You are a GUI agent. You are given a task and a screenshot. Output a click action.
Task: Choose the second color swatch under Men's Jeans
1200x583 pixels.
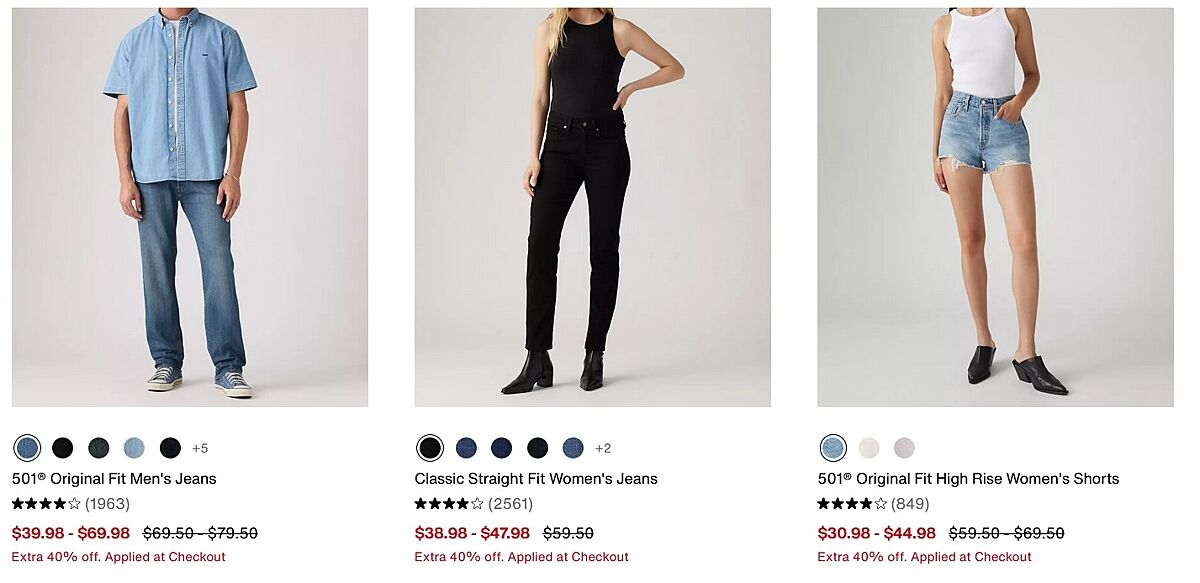(x=63, y=448)
